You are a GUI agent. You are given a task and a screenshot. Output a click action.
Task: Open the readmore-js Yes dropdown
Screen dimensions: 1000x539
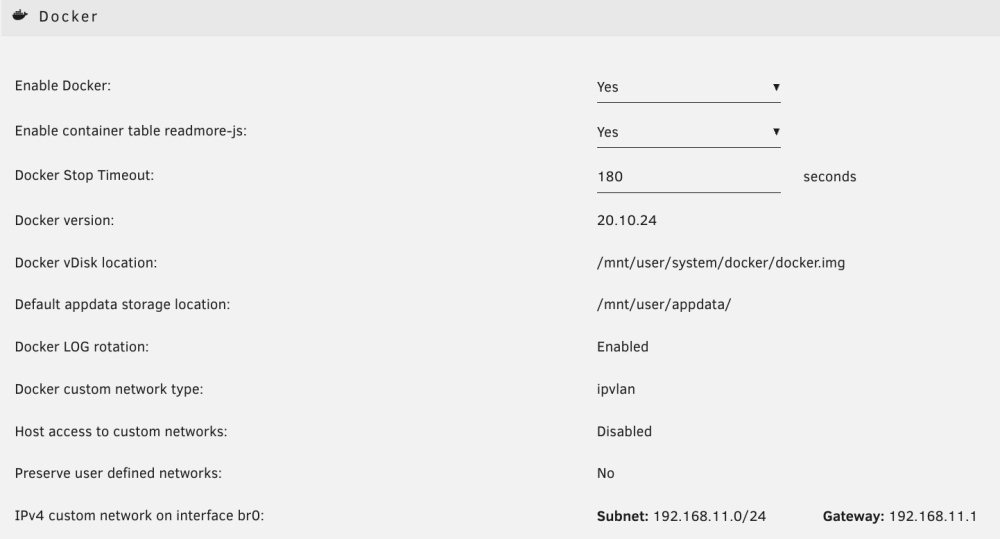[x=688, y=132]
